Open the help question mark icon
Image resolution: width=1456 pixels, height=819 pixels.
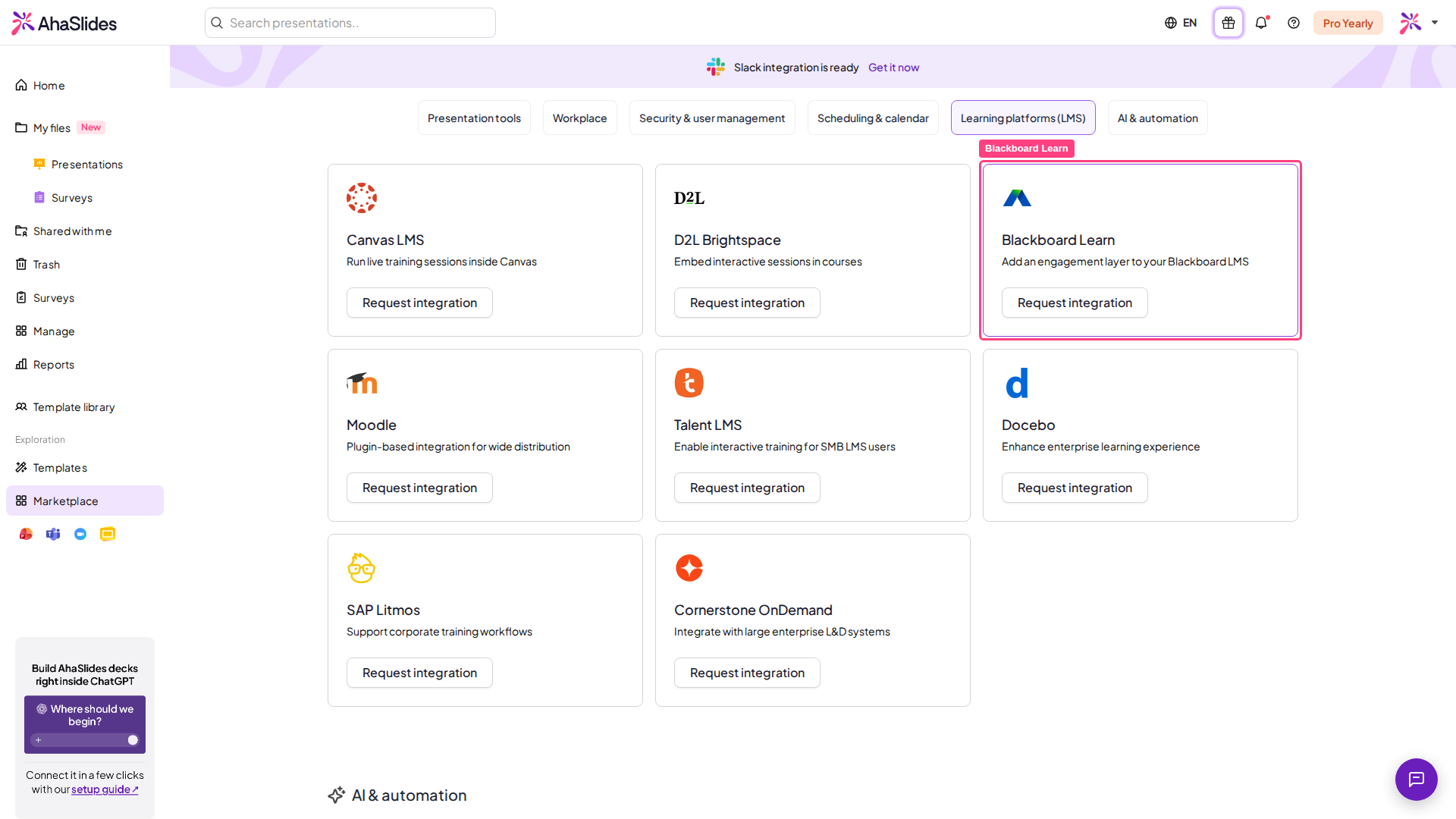1294,23
